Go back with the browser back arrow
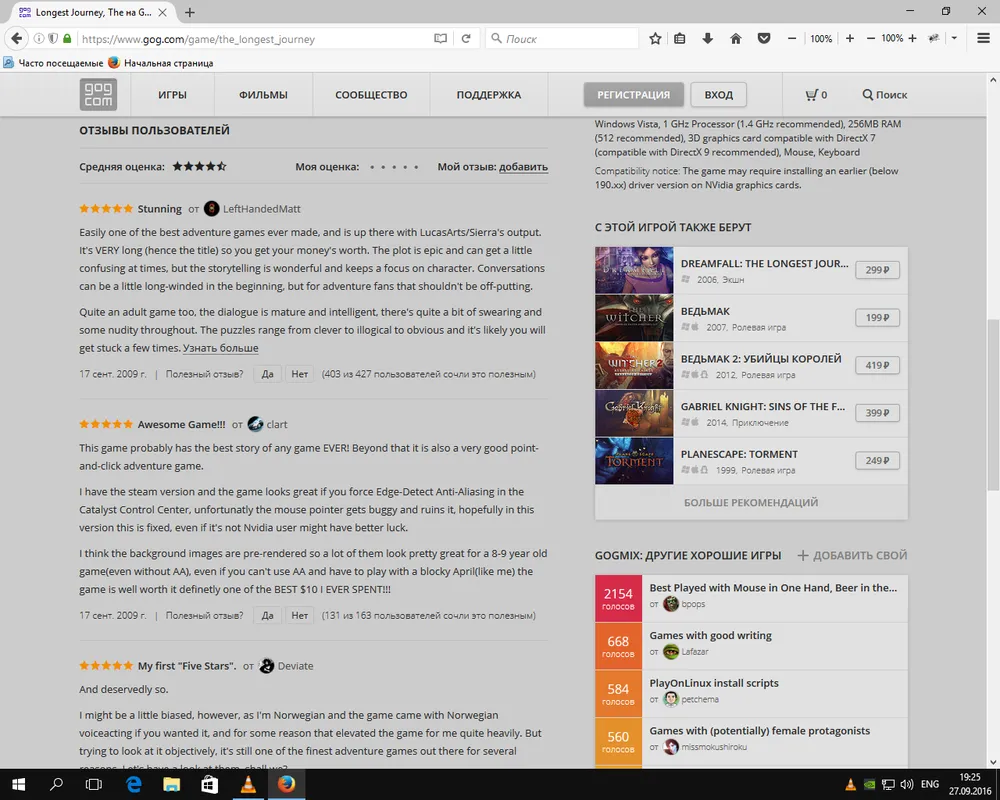This screenshot has width=1000, height=800. tap(17, 39)
